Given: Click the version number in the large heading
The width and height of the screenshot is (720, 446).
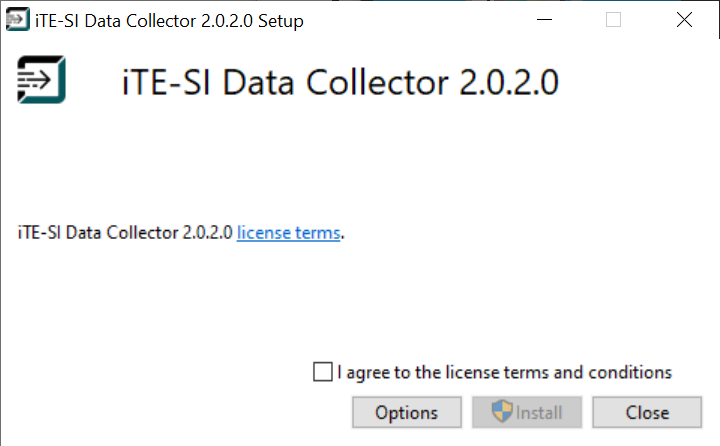Looking at the screenshot, I should 509,82.
